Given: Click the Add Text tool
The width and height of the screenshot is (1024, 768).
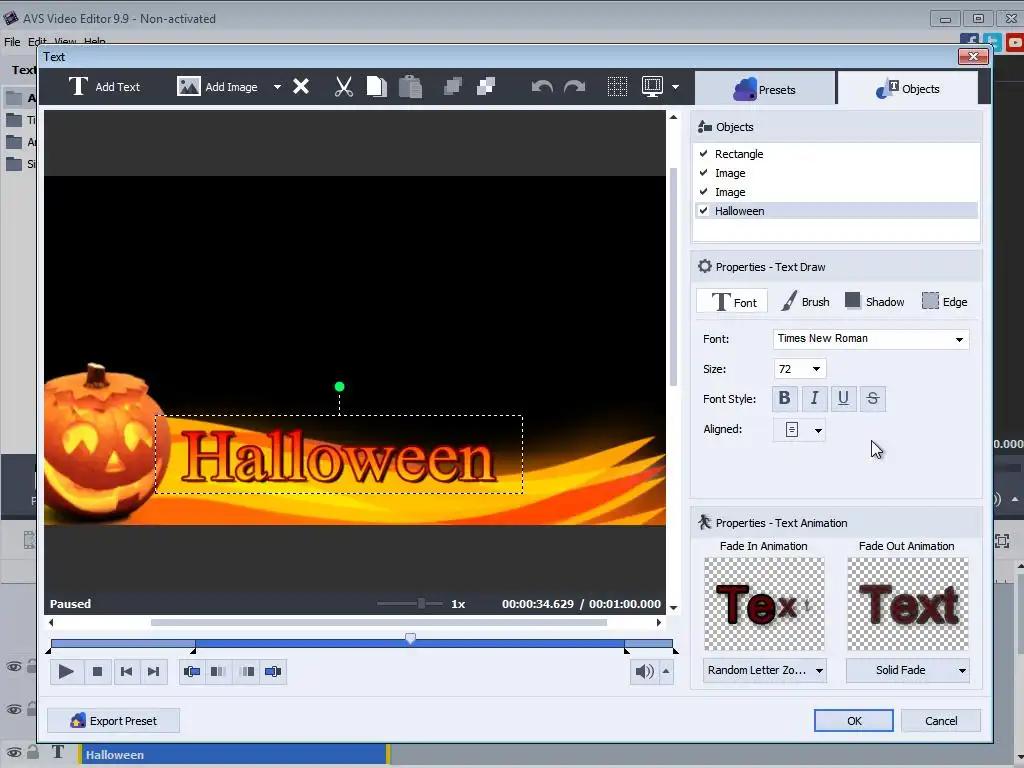Looking at the screenshot, I should click(x=104, y=87).
